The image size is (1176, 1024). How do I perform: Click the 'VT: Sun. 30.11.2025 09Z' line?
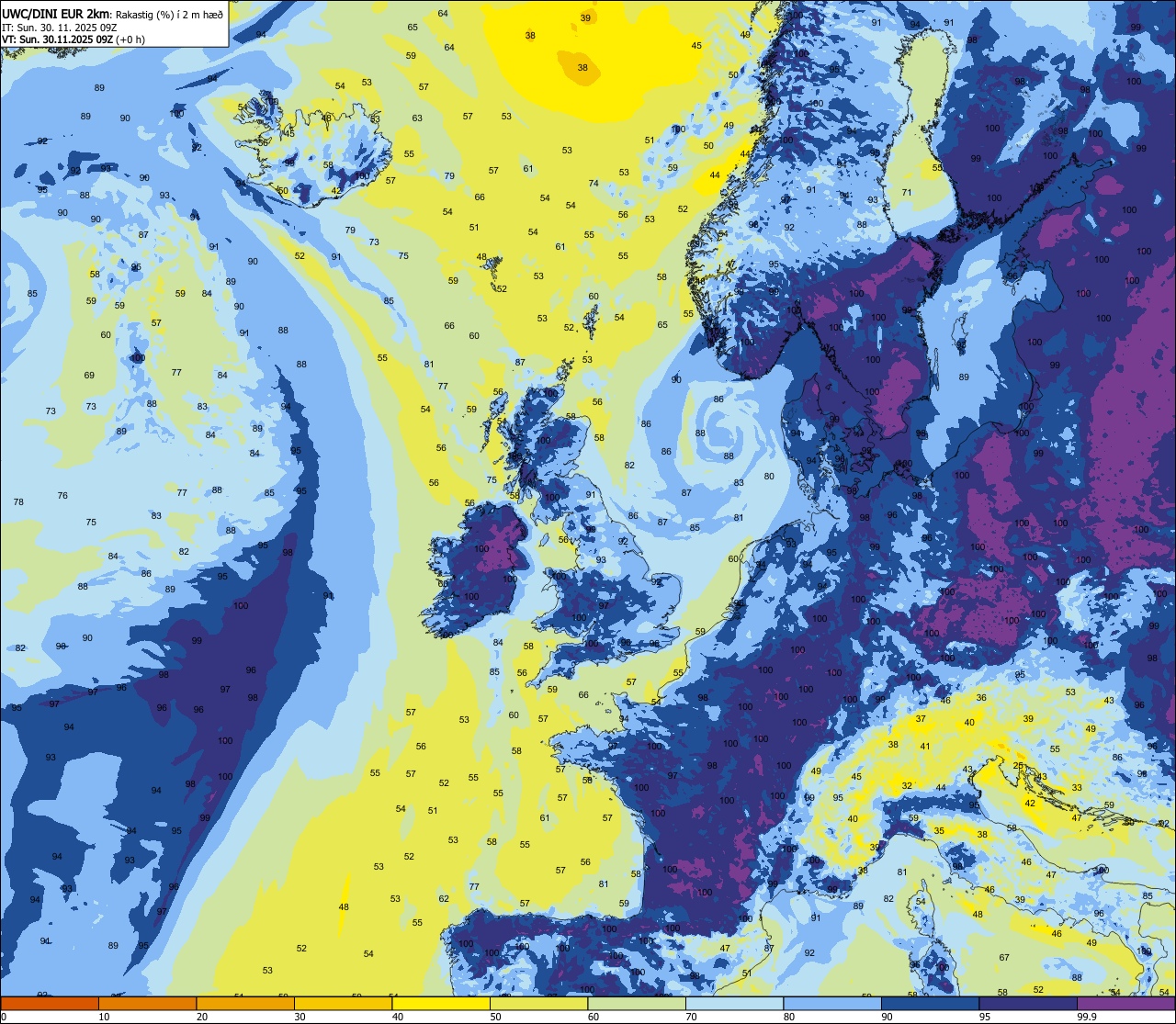point(57,39)
